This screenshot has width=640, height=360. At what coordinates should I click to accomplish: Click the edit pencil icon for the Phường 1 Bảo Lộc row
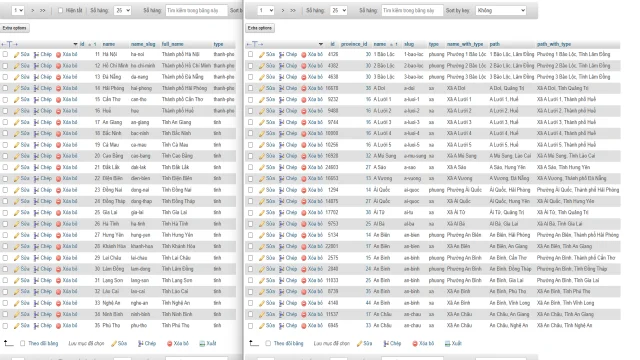262,54
